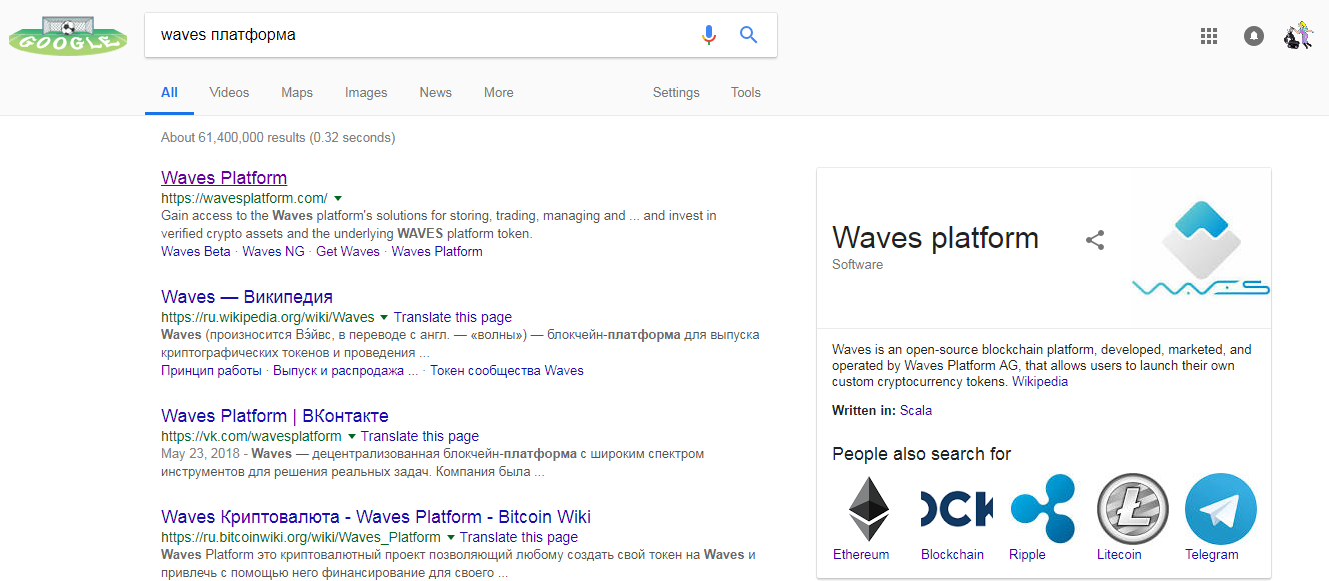The width and height of the screenshot is (1329, 581).
Task: Open the Get Waves sitelink
Action: tap(348, 252)
